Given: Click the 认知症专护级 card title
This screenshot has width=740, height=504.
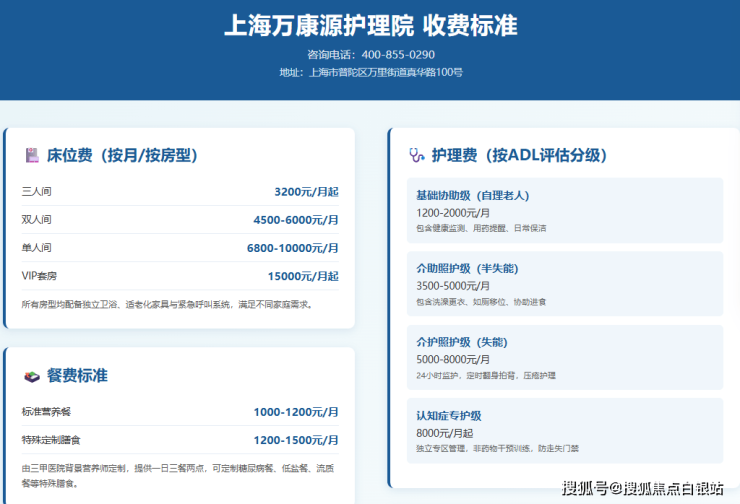Looking at the screenshot, I should 448,416.
